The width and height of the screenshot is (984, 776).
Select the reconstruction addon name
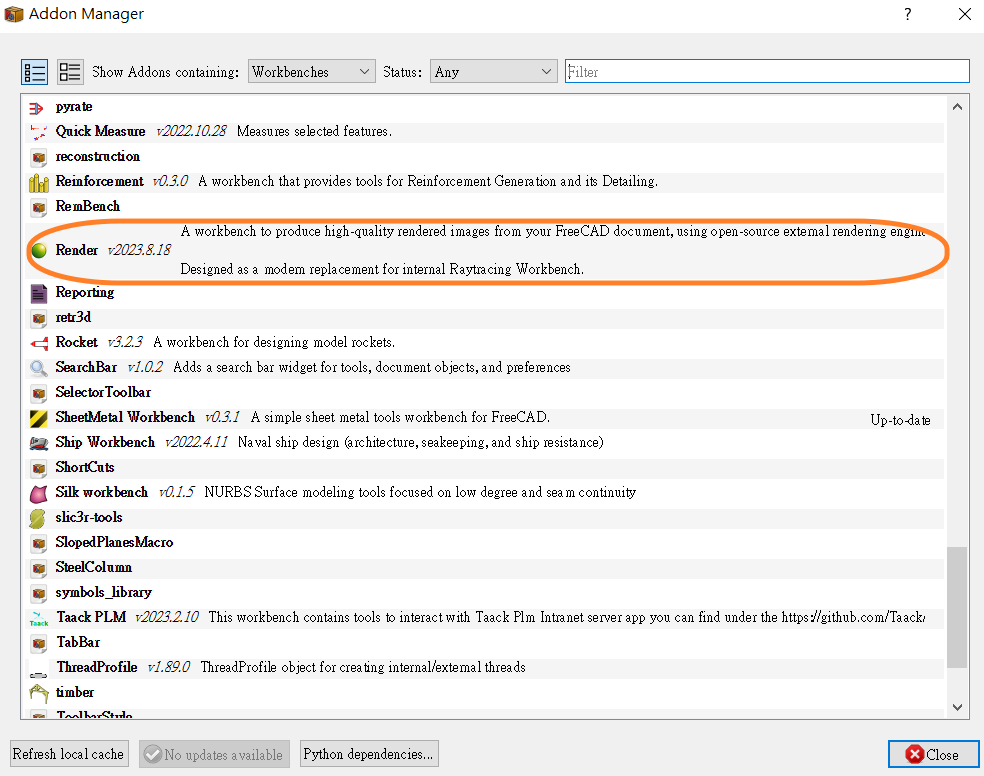[x=98, y=156]
